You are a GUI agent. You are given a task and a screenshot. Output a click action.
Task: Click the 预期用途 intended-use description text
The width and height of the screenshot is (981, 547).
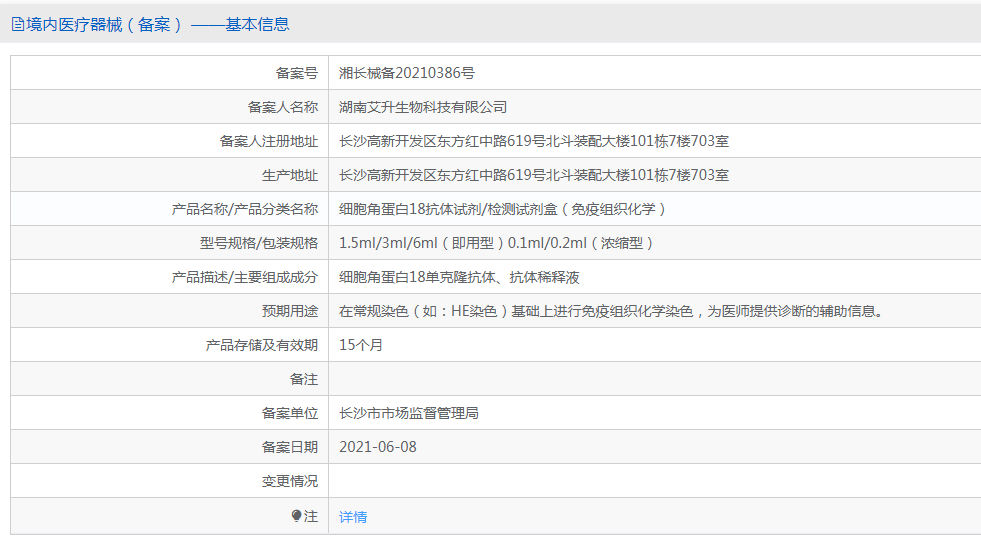click(611, 311)
